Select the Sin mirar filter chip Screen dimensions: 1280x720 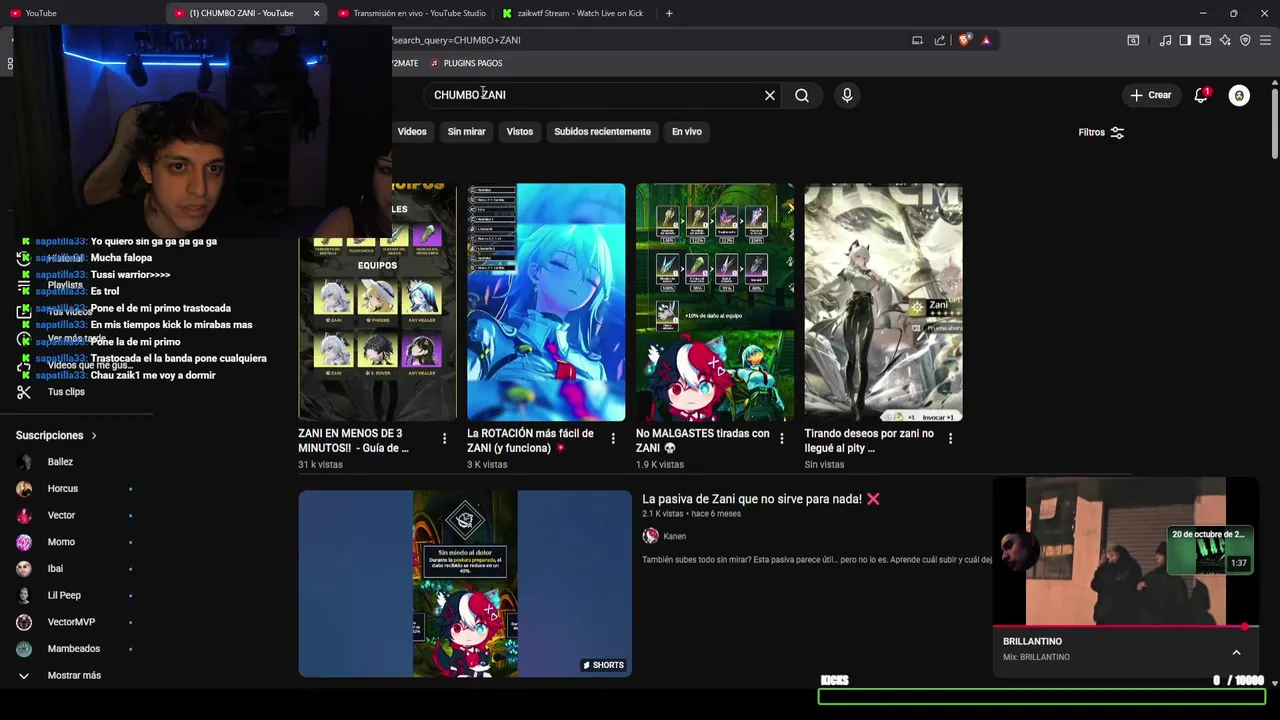(x=466, y=132)
